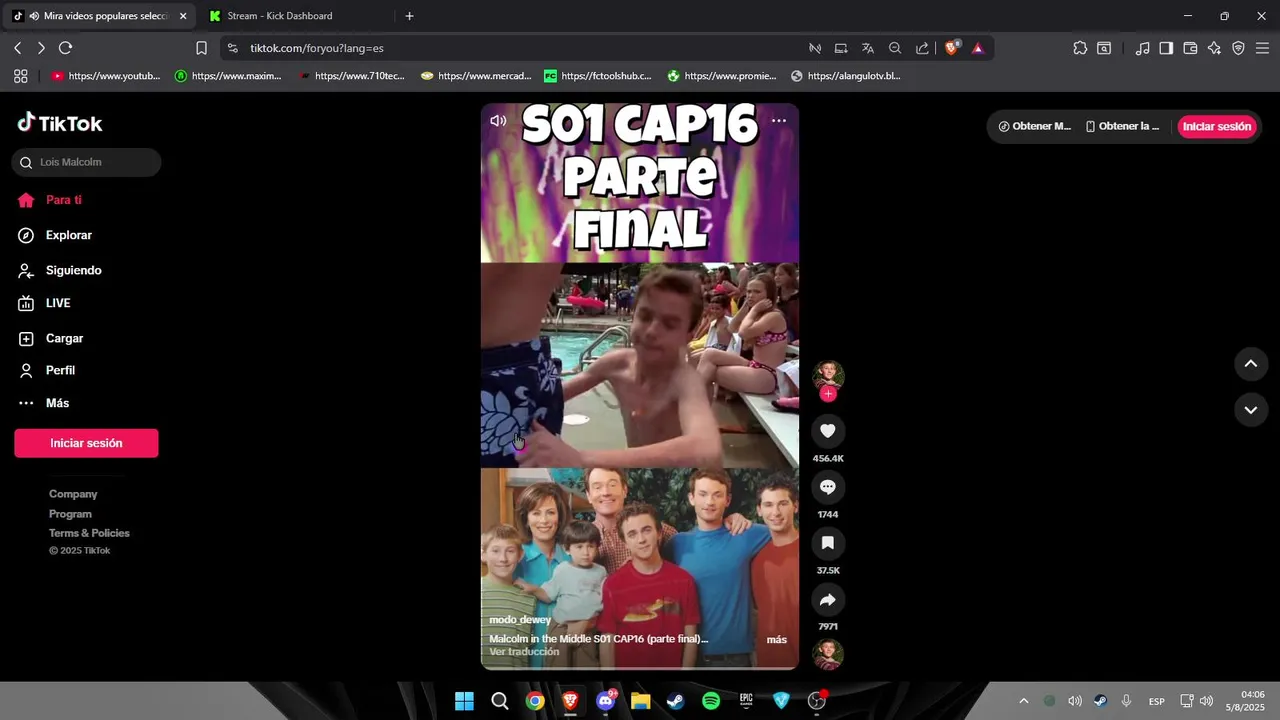Screen dimensions: 1280x720
Task: Open Brave Shields lion icon
Action: (951, 48)
